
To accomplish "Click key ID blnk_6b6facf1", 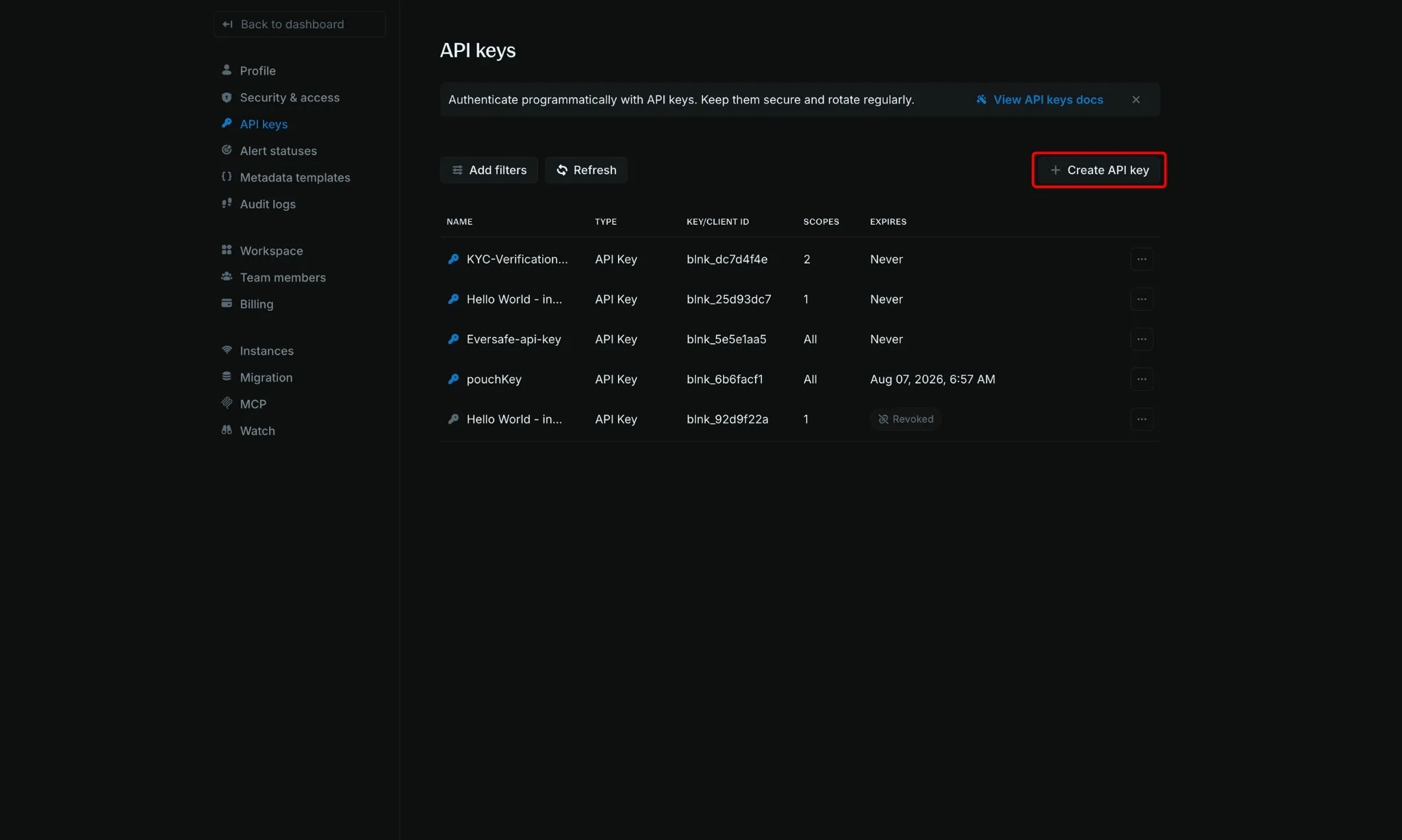I will [724, 379].
